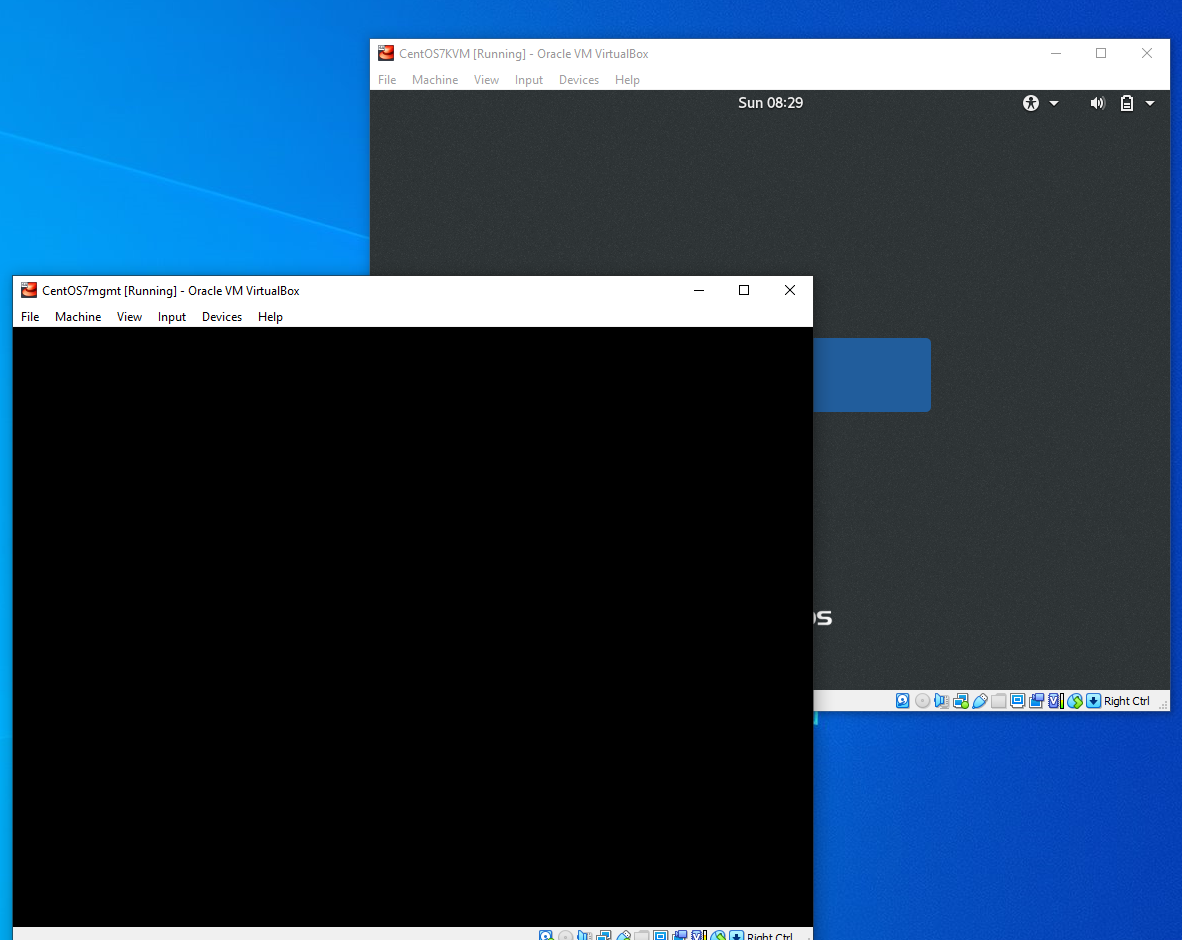Open the USB indicator in CentOS7mgmt status bar

623,935
